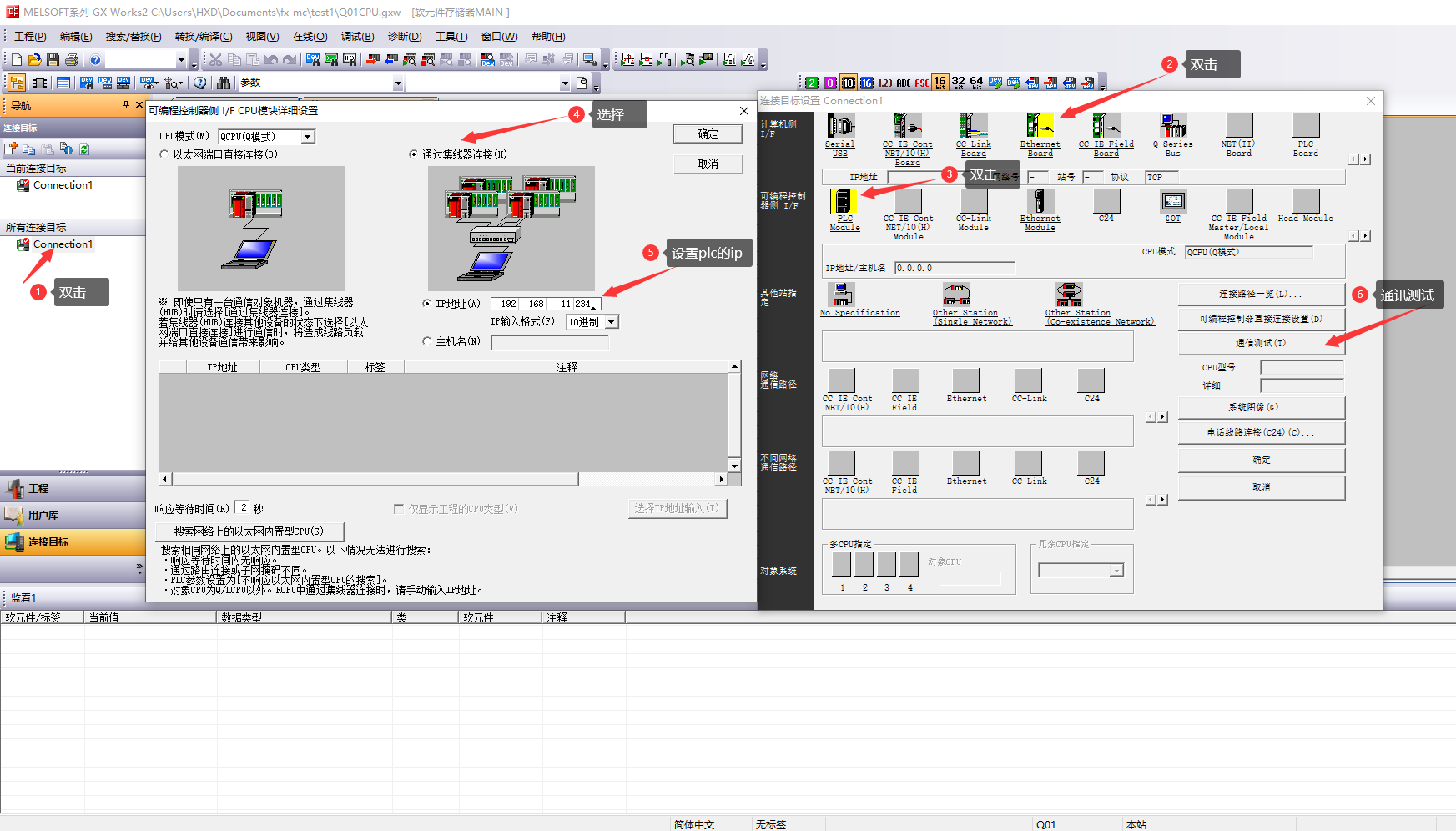Image resolution: width=1456 pixels, height=831 pixels.
Task: Click the 通信测试(T) button
Action: (x=1260, y=343)
